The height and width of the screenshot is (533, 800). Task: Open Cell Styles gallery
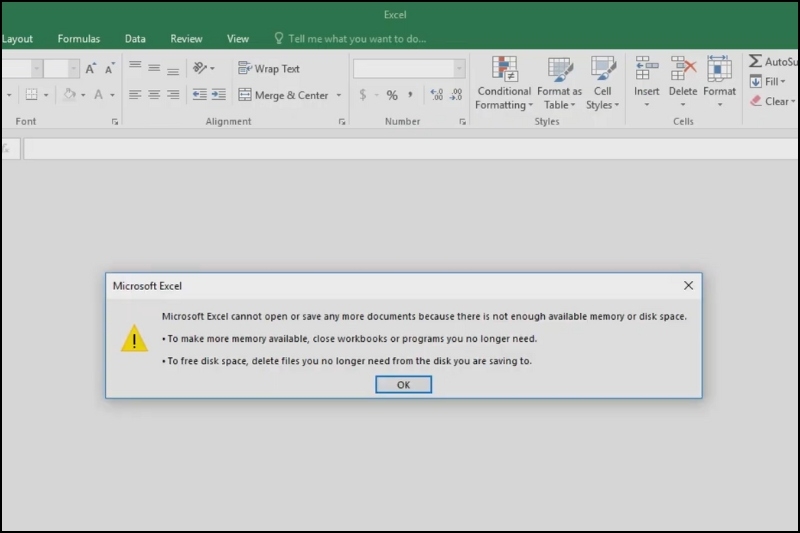point(603,83)
